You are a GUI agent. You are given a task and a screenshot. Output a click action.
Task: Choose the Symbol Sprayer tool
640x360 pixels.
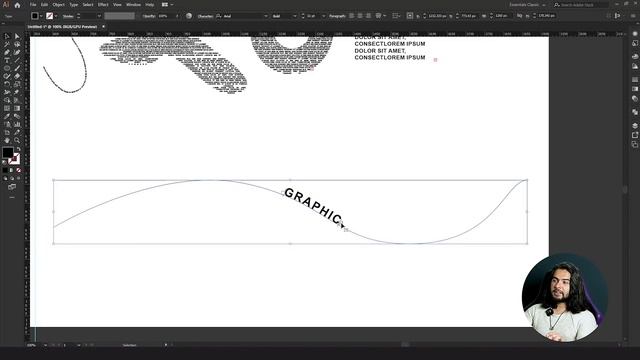7,124
